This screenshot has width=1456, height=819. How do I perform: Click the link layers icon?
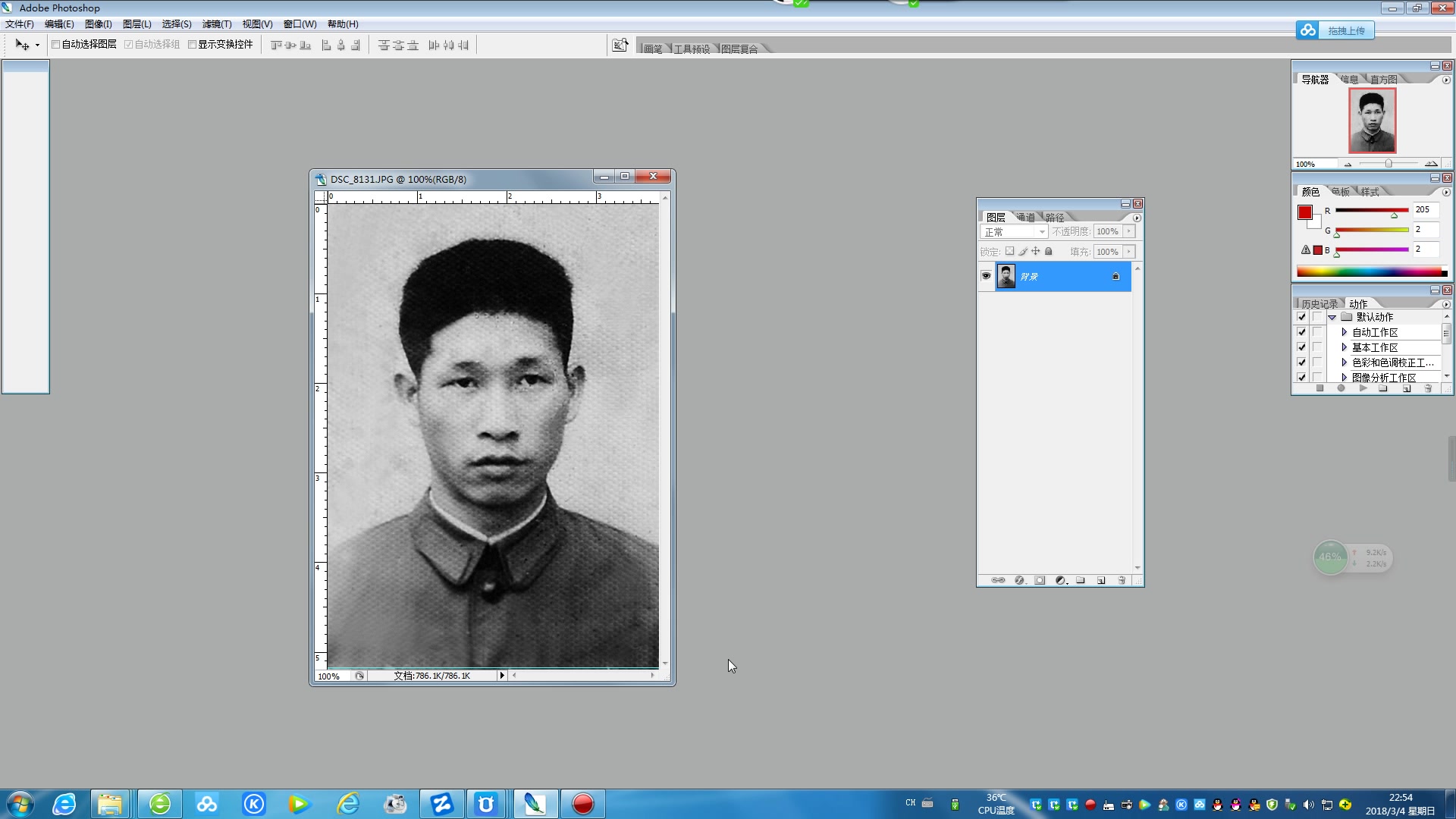[x=998, y=580]
